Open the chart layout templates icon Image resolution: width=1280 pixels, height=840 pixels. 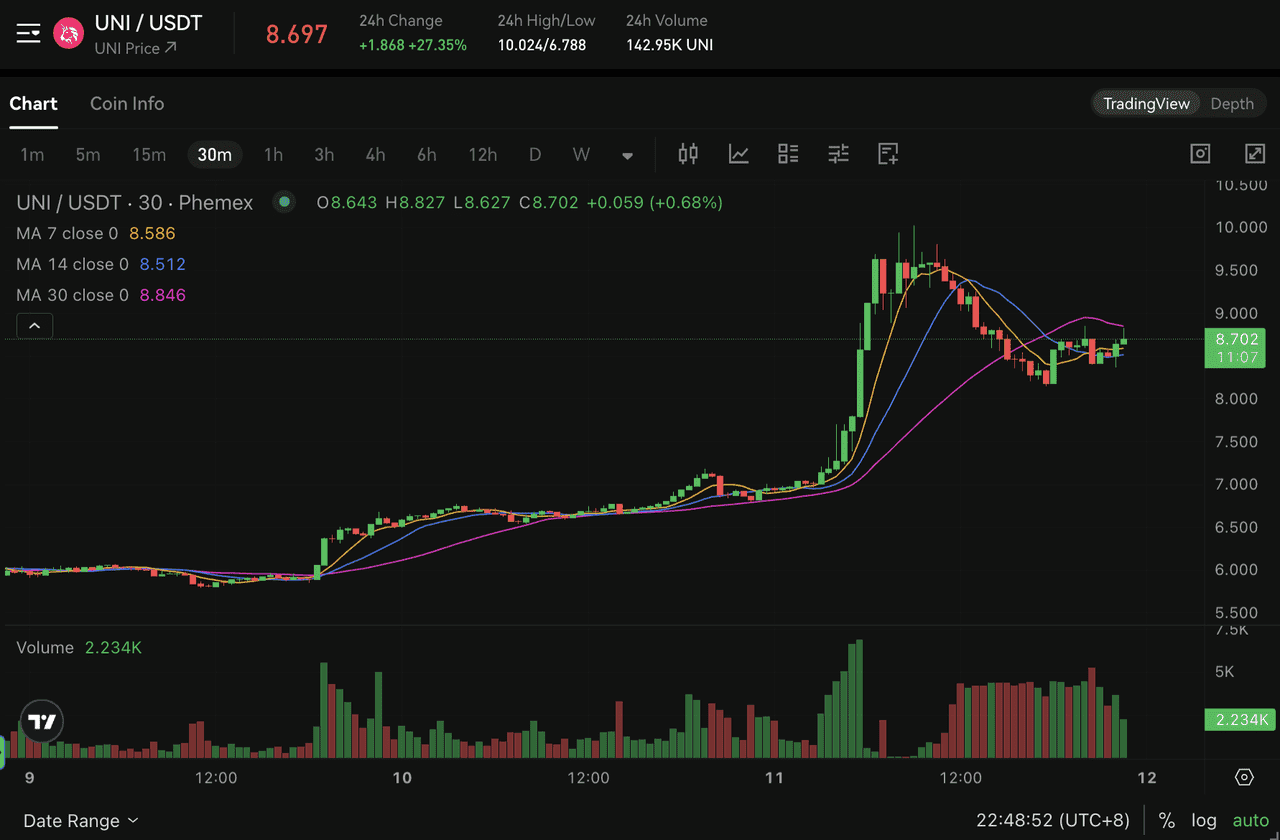787,154
